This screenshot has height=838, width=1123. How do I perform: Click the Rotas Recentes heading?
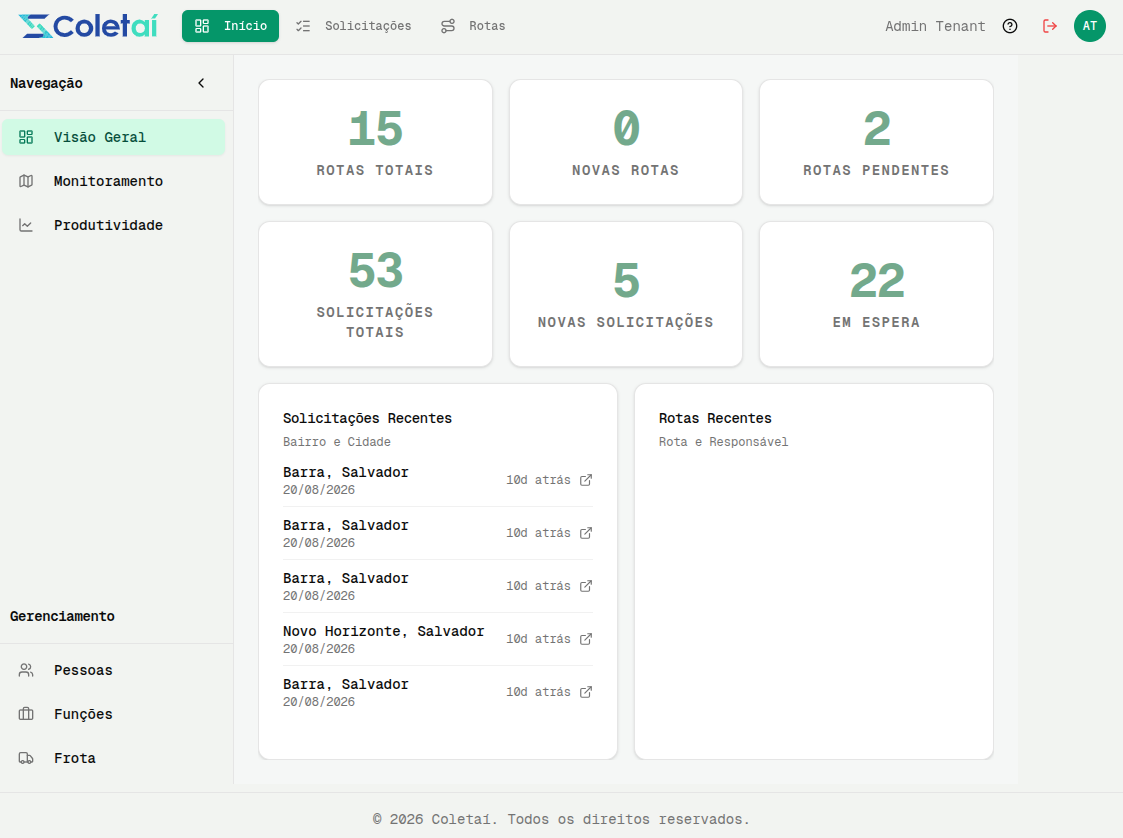click(x=715, y=418)
